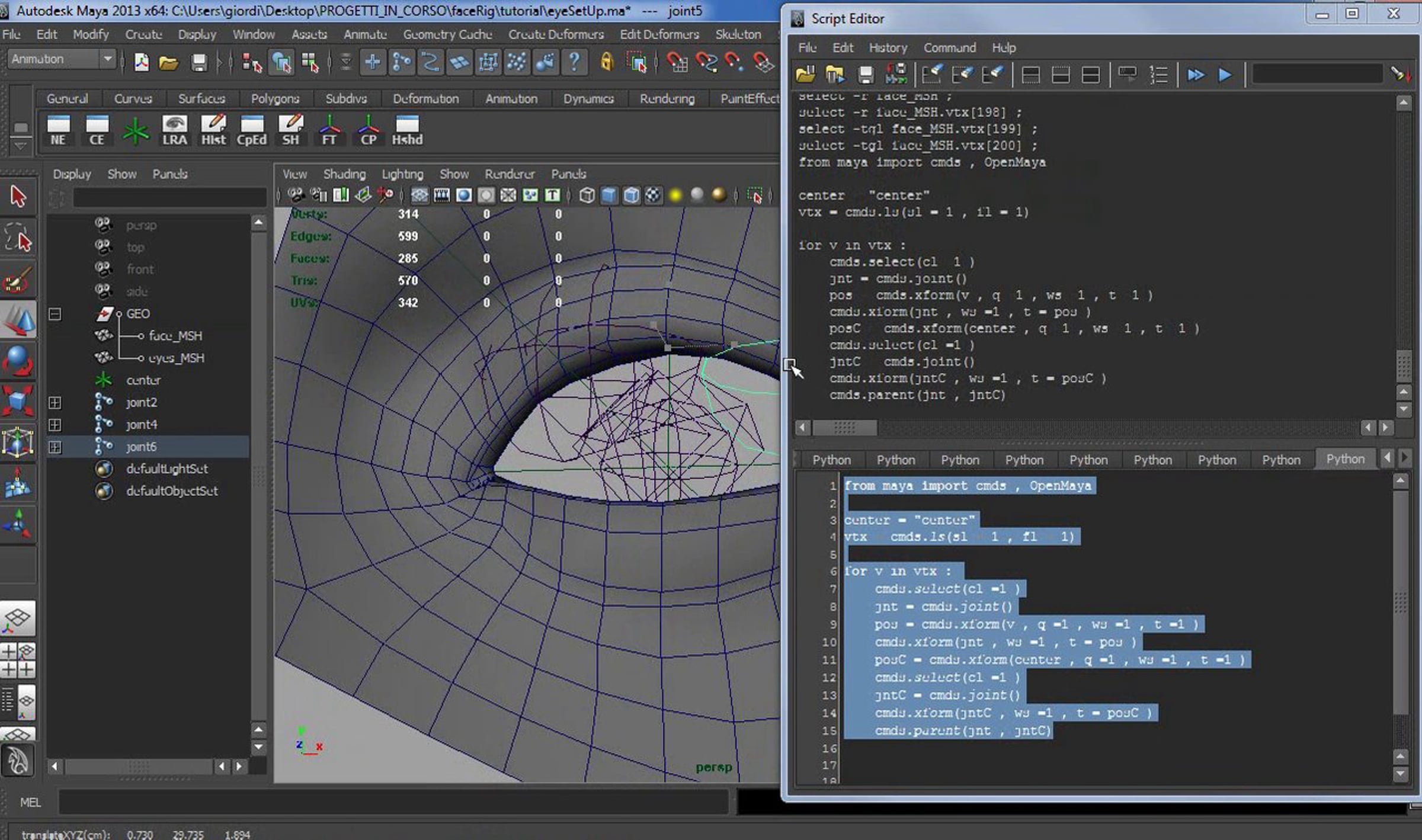Collapse the GEO group in outliner
Viewport: 1422px width, 840px height.
(55, 314)
